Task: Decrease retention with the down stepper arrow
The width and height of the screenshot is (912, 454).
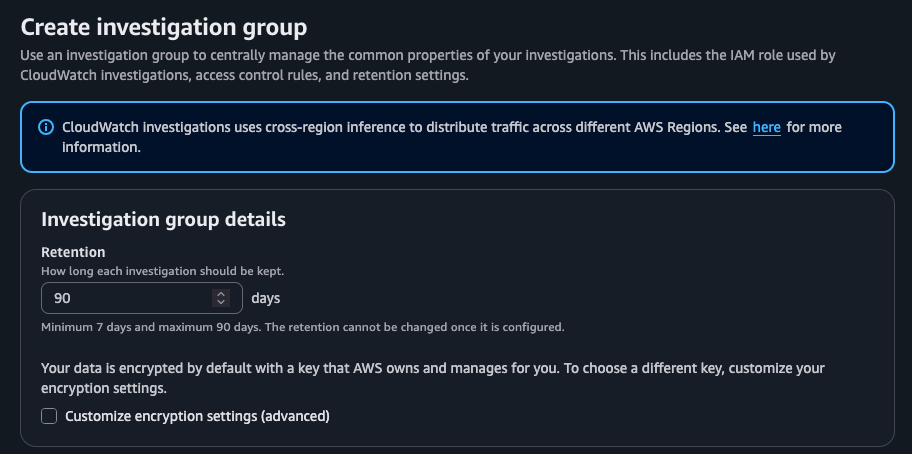Action: (x=221, y=302)
